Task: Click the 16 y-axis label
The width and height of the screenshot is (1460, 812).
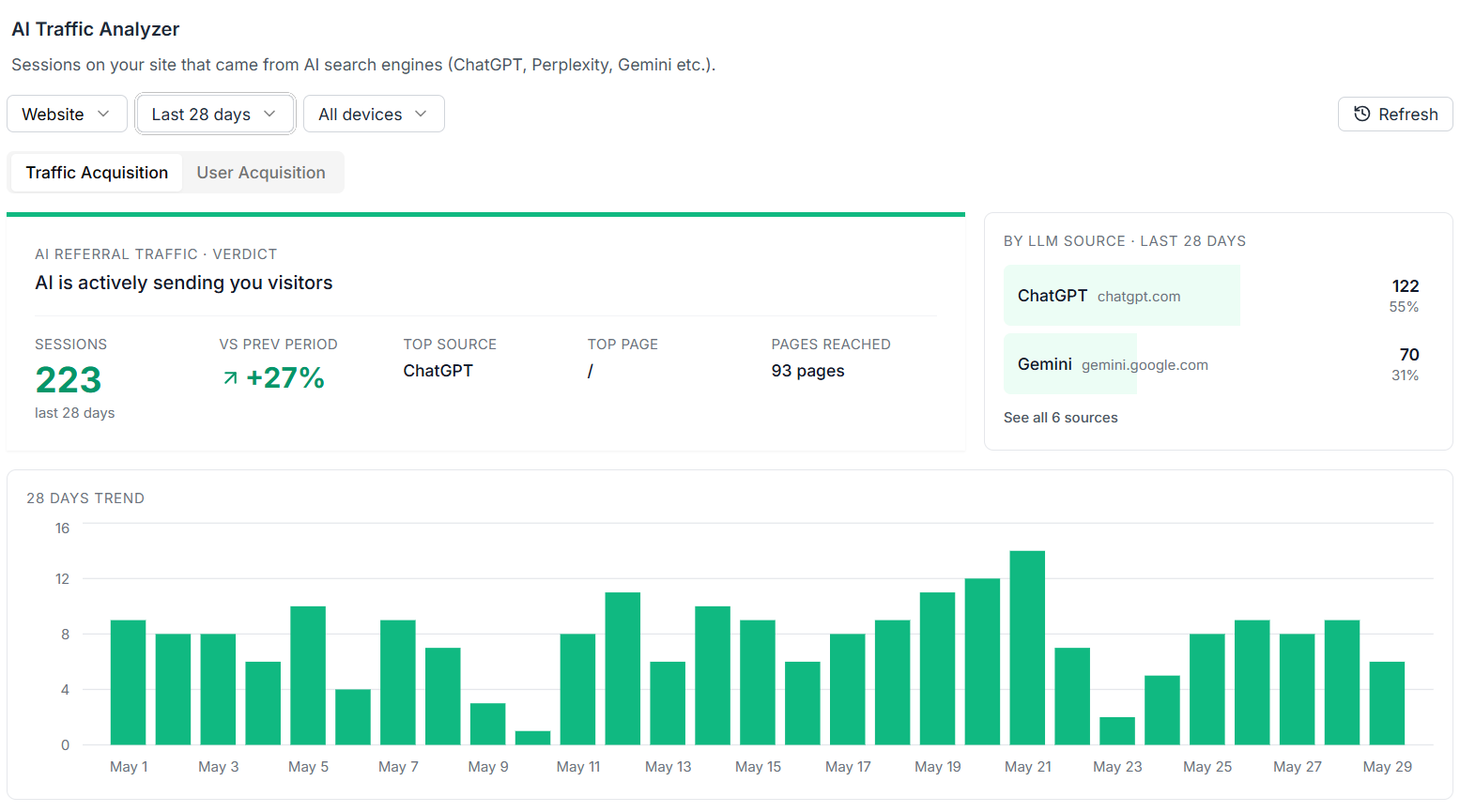Action: pos(62,529)
